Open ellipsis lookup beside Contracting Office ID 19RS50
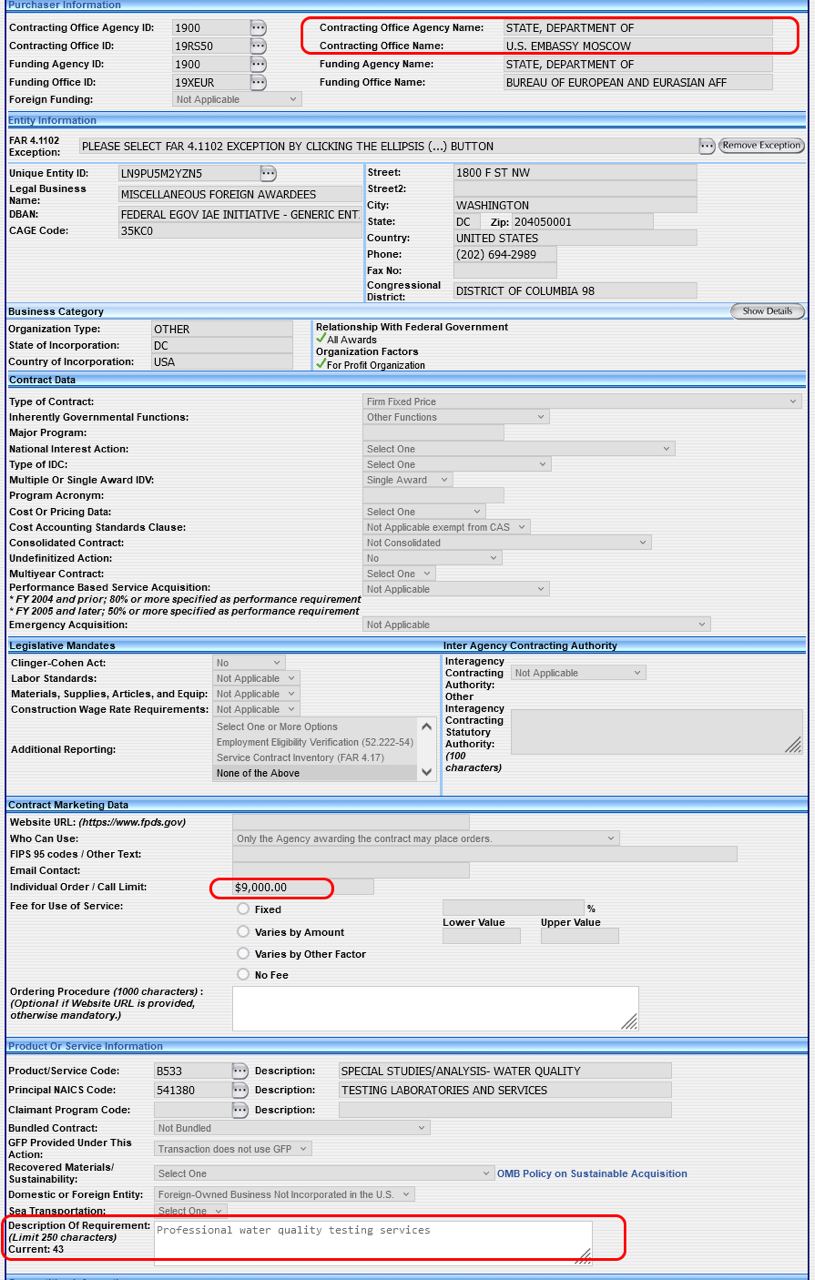Screen dimensions: 815x1280 [258, 46]
